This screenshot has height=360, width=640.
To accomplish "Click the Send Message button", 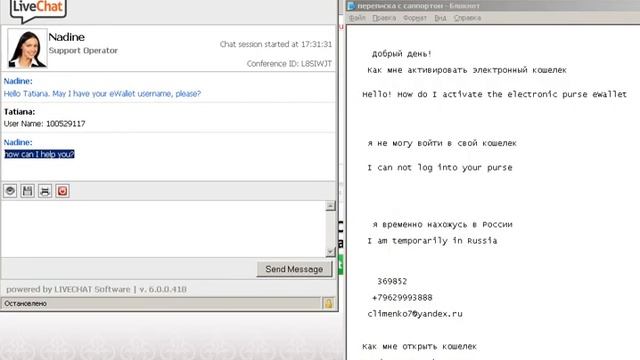I will 294,269.
